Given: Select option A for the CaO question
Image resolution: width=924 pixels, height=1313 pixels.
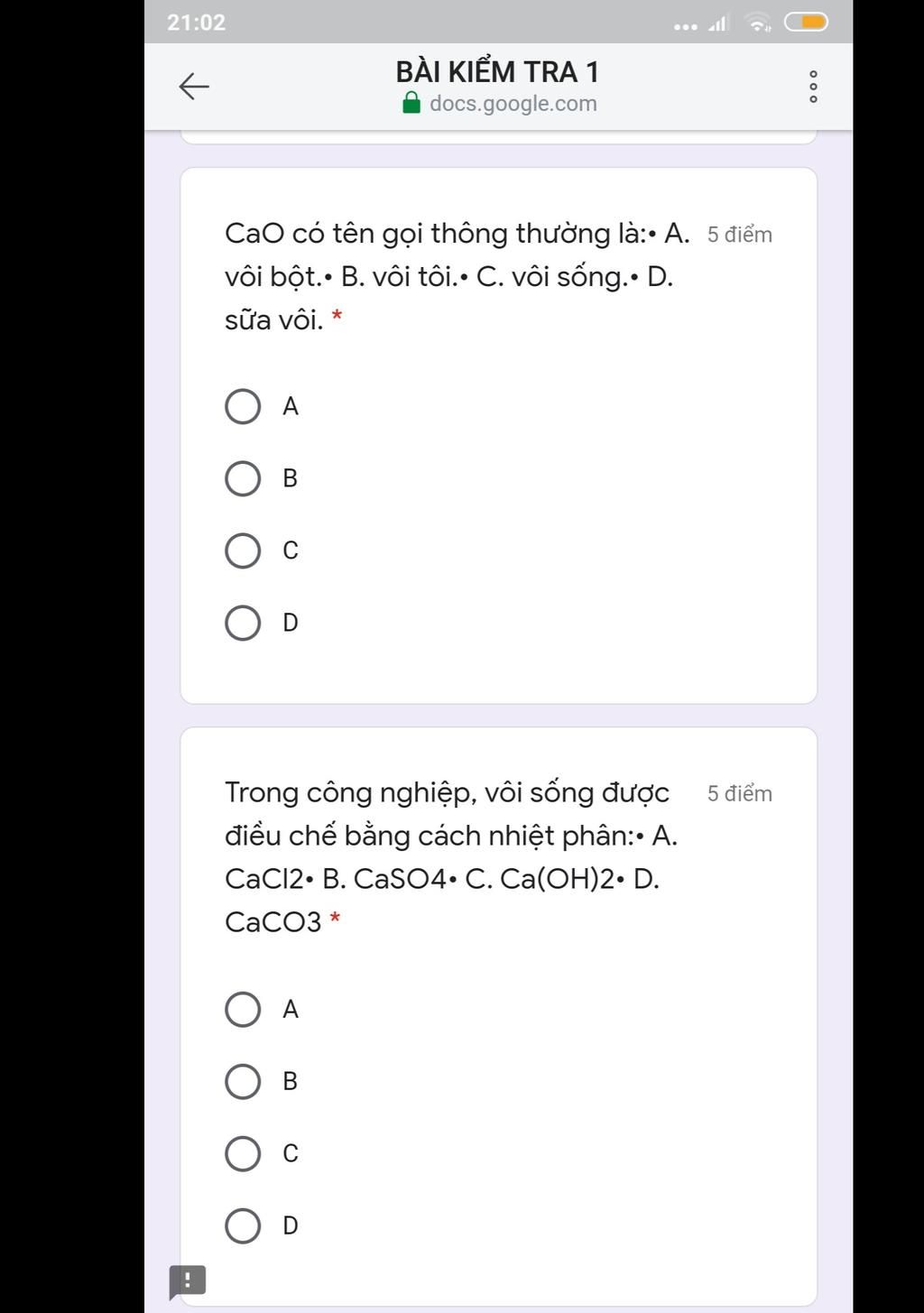Looking at the screenshot, I should pos(243,407).
